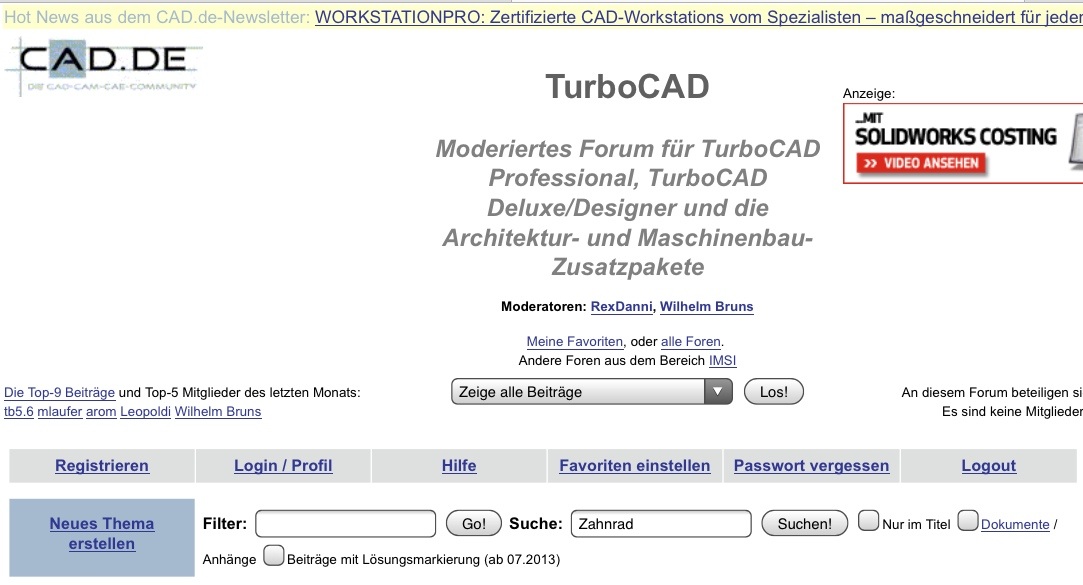
Task: Click the Go! filter button
Action: [x=473, y=524]
